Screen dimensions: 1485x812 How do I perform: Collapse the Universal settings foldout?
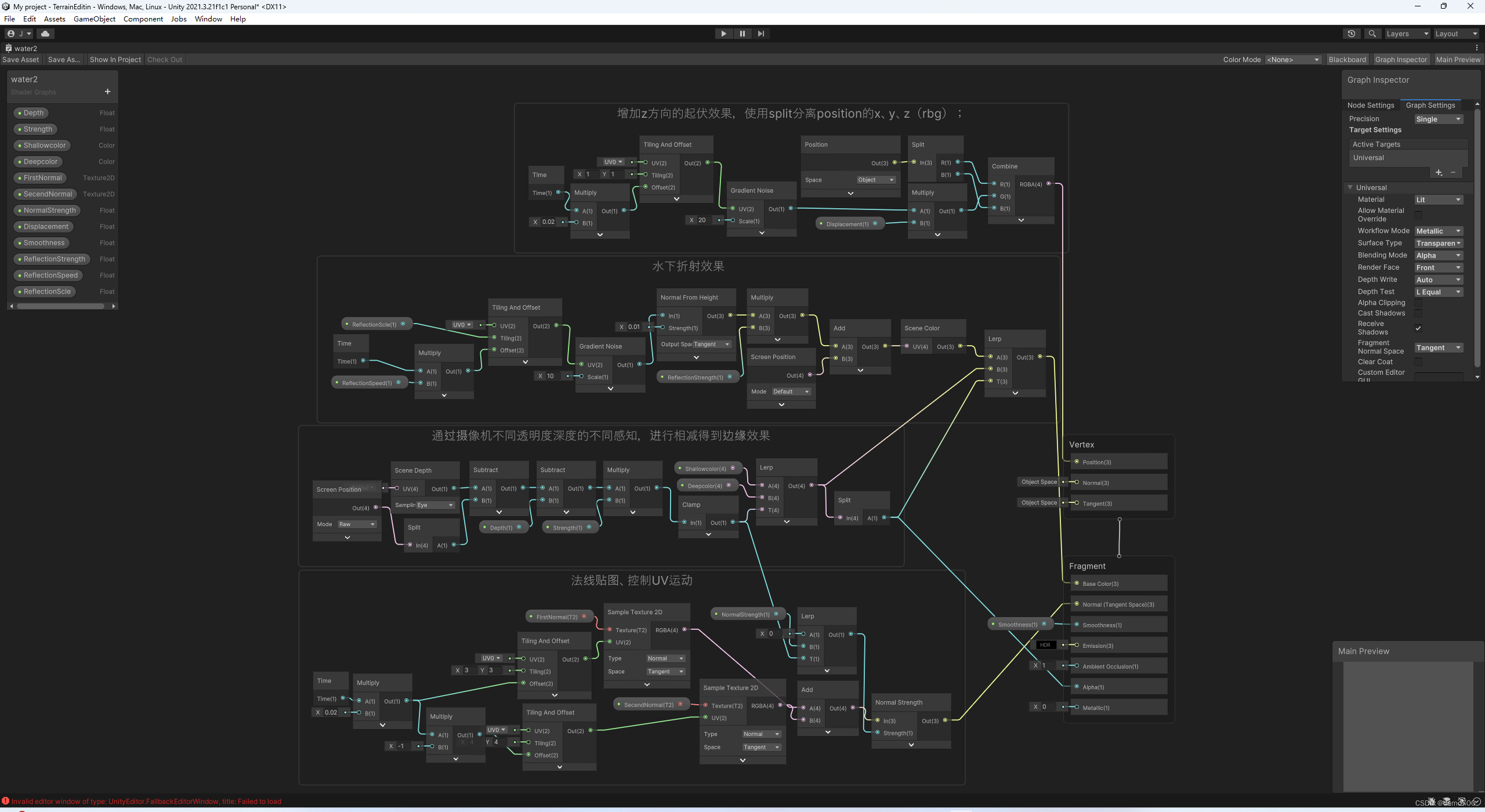pos(1350,187)
